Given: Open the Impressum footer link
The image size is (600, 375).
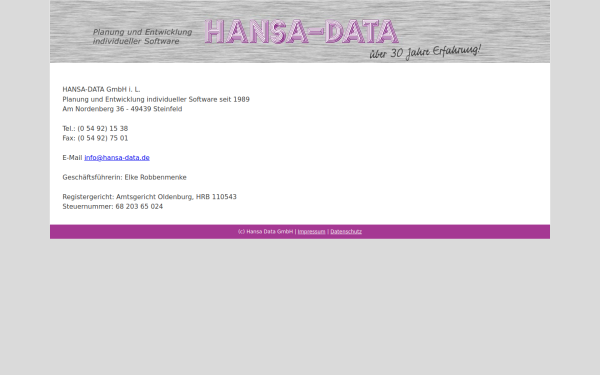Looking at the screenshot, I should [x=311, y=232].
